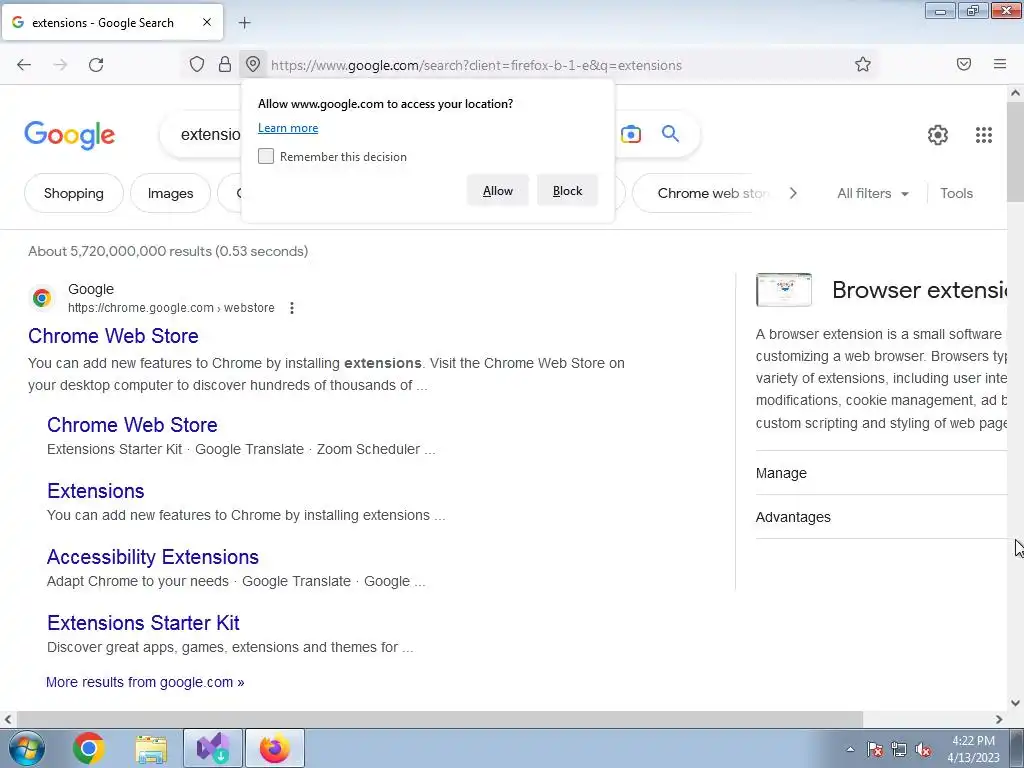Click the Firefox taskbar icon
1024x768 pixels.
tap(275, 748)
